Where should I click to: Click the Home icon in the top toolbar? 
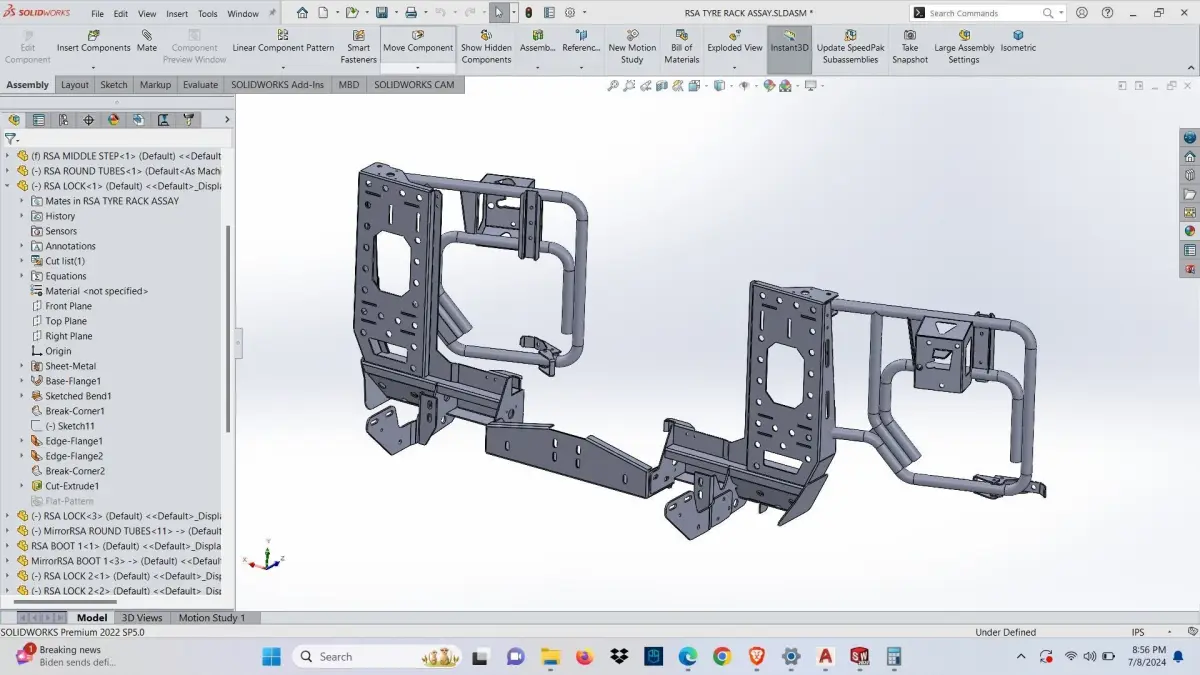pyautogui.click(x=302, y=13)
